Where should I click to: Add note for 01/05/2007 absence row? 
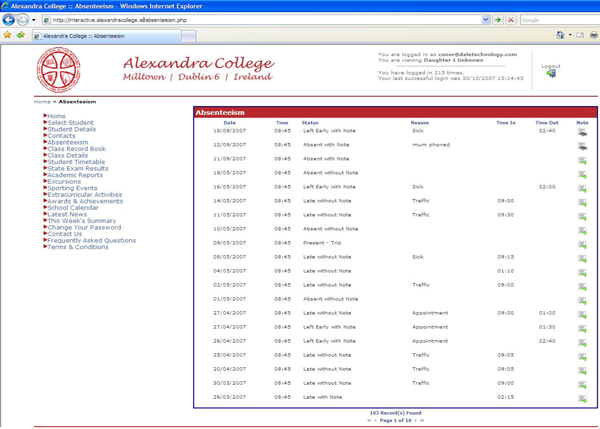[582, 301]
